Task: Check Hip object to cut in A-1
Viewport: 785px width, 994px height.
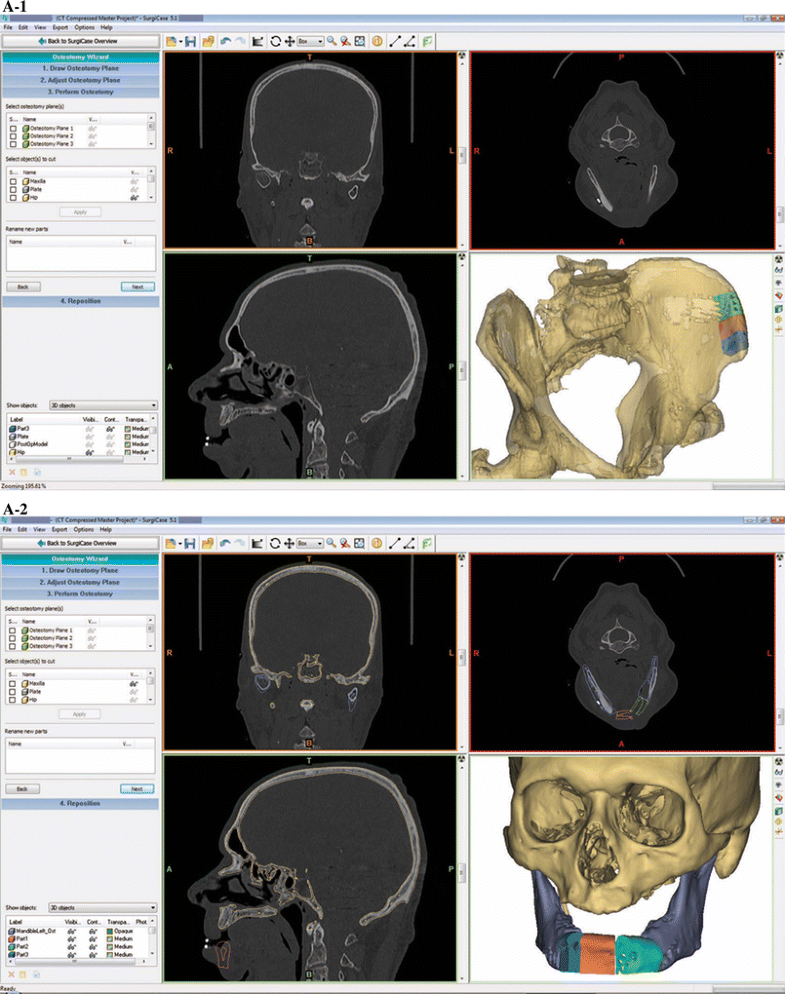Action: coord(13,198)
